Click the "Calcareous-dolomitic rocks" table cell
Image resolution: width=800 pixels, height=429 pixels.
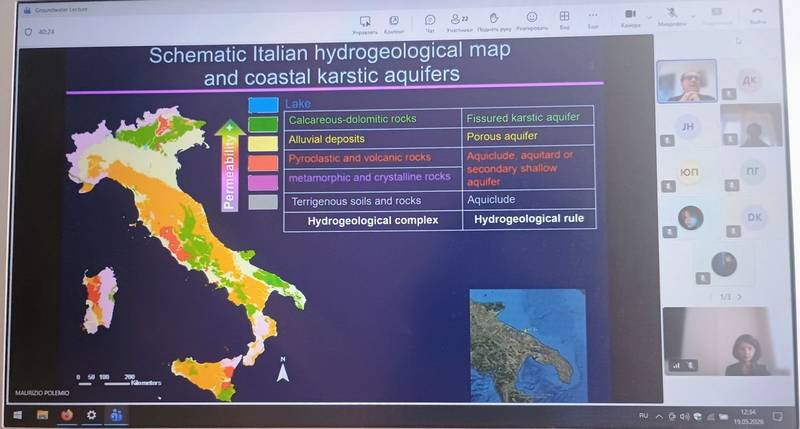(372, 119)
